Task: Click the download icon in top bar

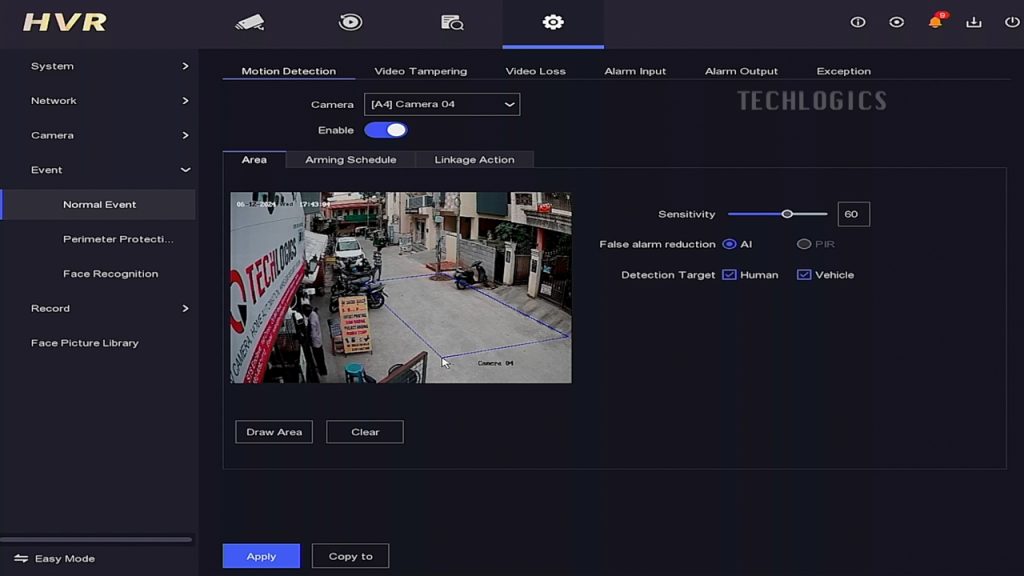Action: (x=973, y=22)
